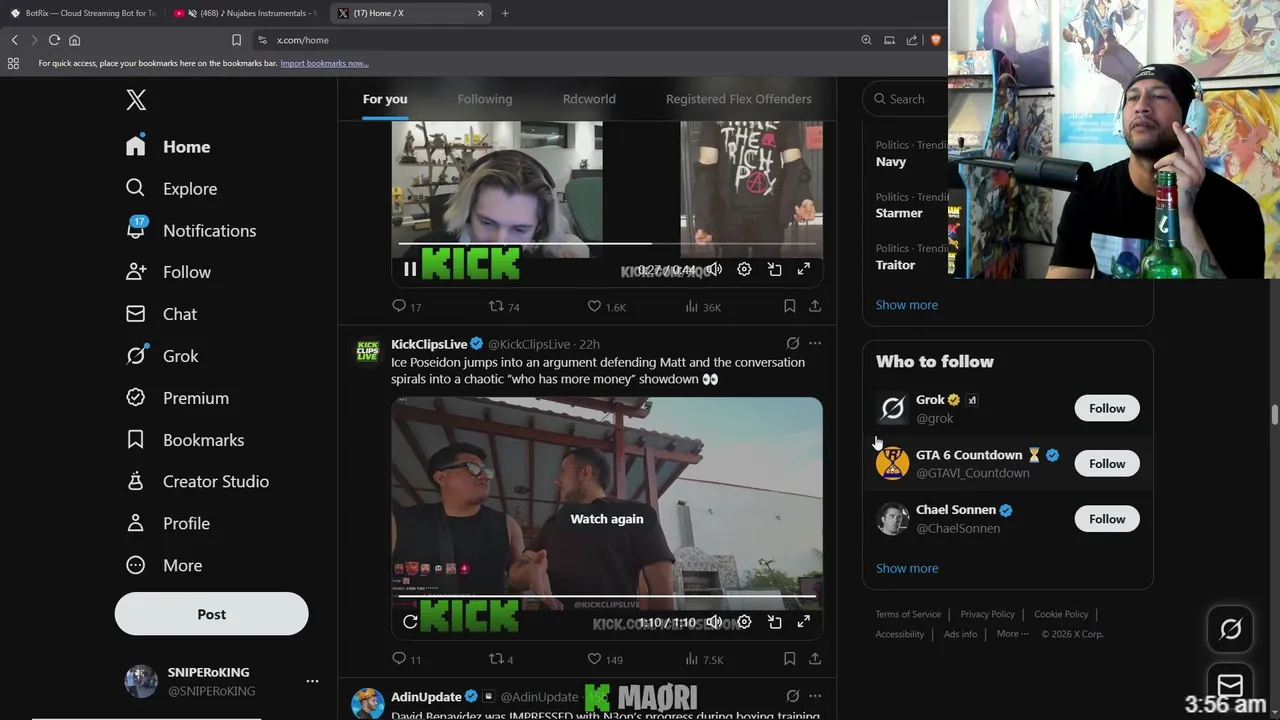Click the Post button
Screen dimensions: 1280x720
(211, 614)
